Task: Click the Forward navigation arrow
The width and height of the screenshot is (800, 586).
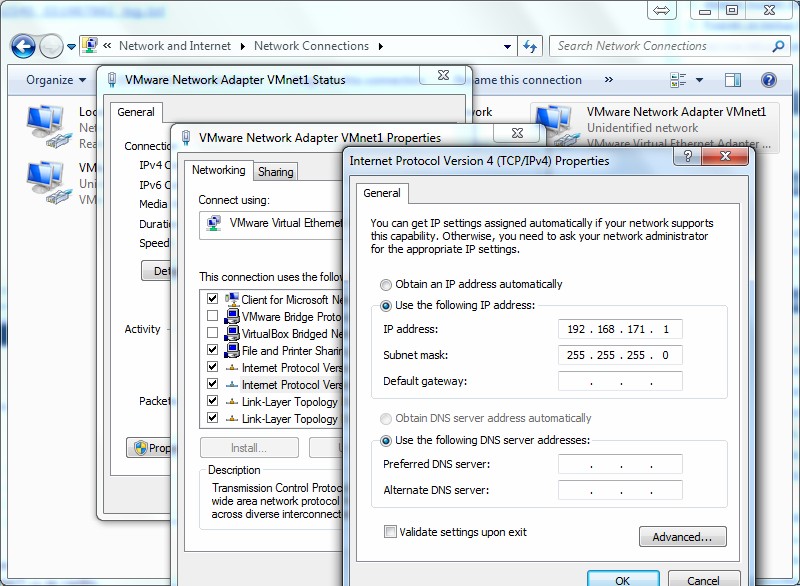Action: (x=51, y=47)
